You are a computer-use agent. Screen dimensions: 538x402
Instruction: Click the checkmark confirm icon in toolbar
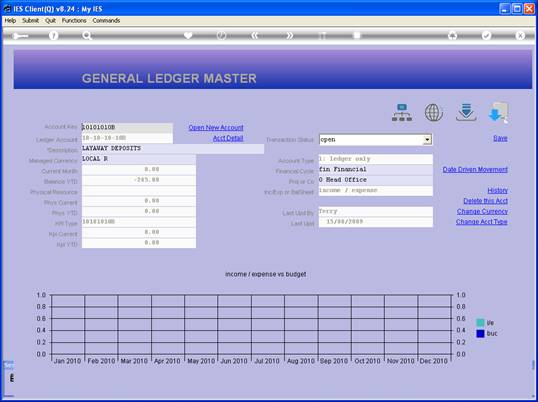(486, 36)
